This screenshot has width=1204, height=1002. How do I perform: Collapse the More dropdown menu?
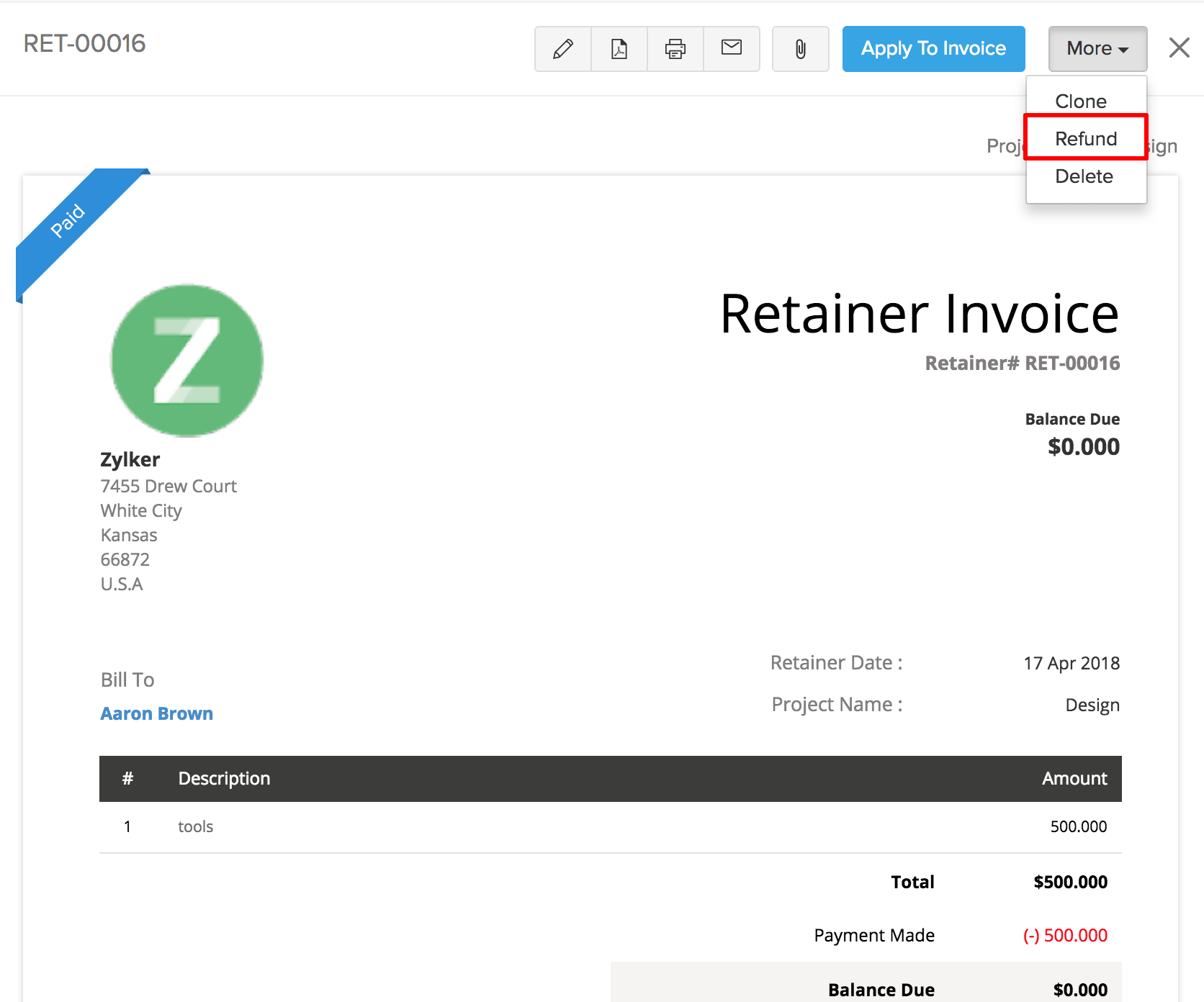tap(1097, 49)
